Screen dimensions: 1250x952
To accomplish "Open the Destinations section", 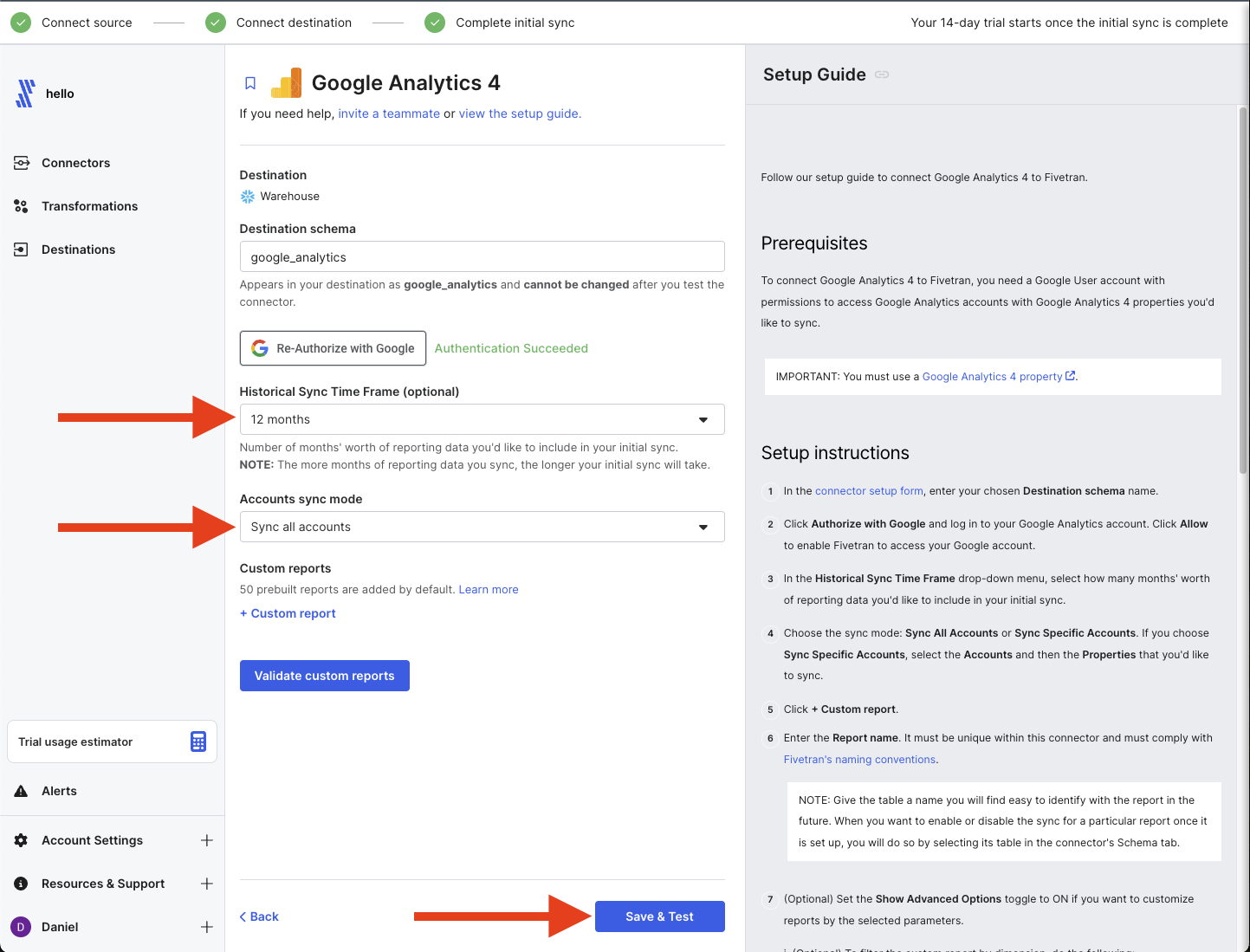I will point(79,249).
